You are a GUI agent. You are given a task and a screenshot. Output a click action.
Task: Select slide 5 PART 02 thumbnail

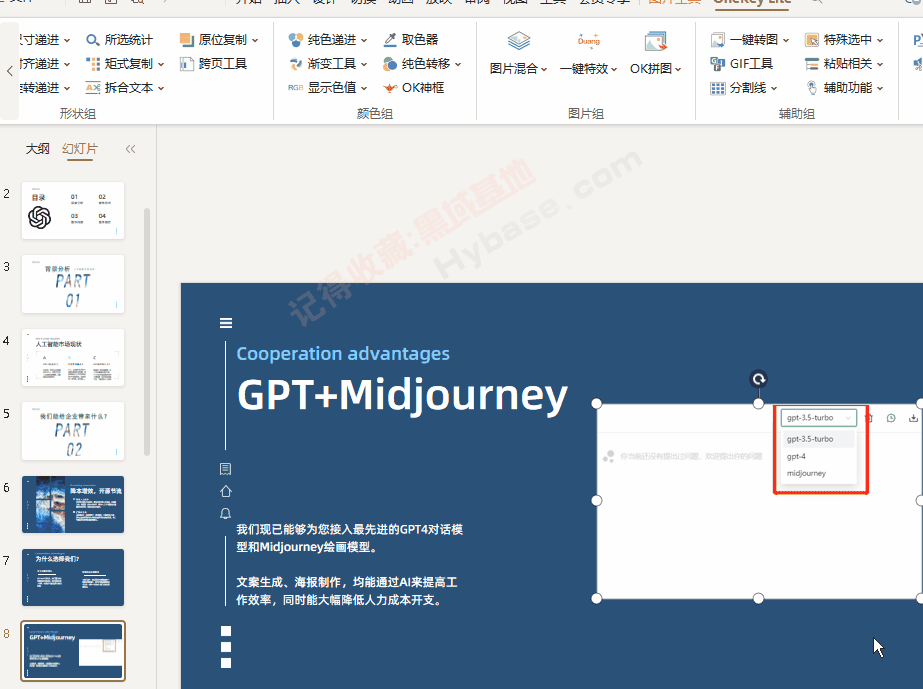coord(73,431)
